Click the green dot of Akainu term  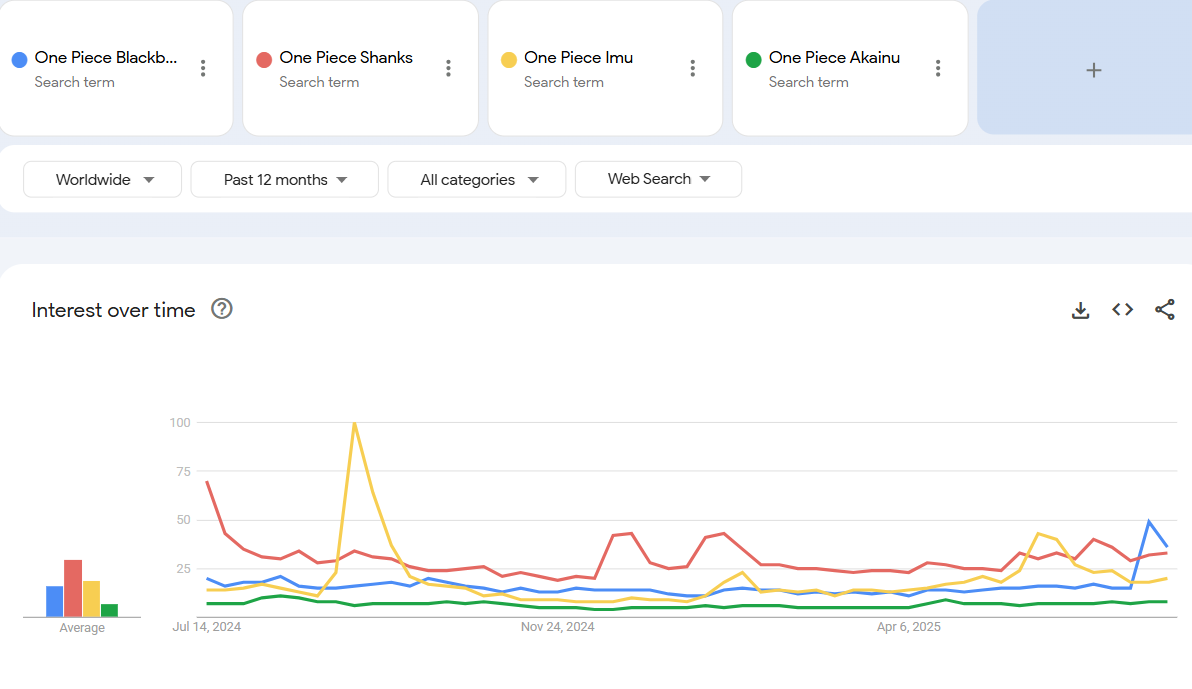[x=753, y=59]
